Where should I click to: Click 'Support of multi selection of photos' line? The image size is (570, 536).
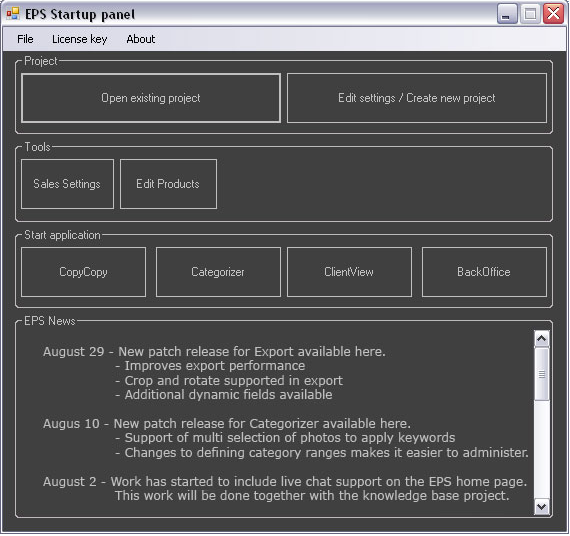click(285, 438)
